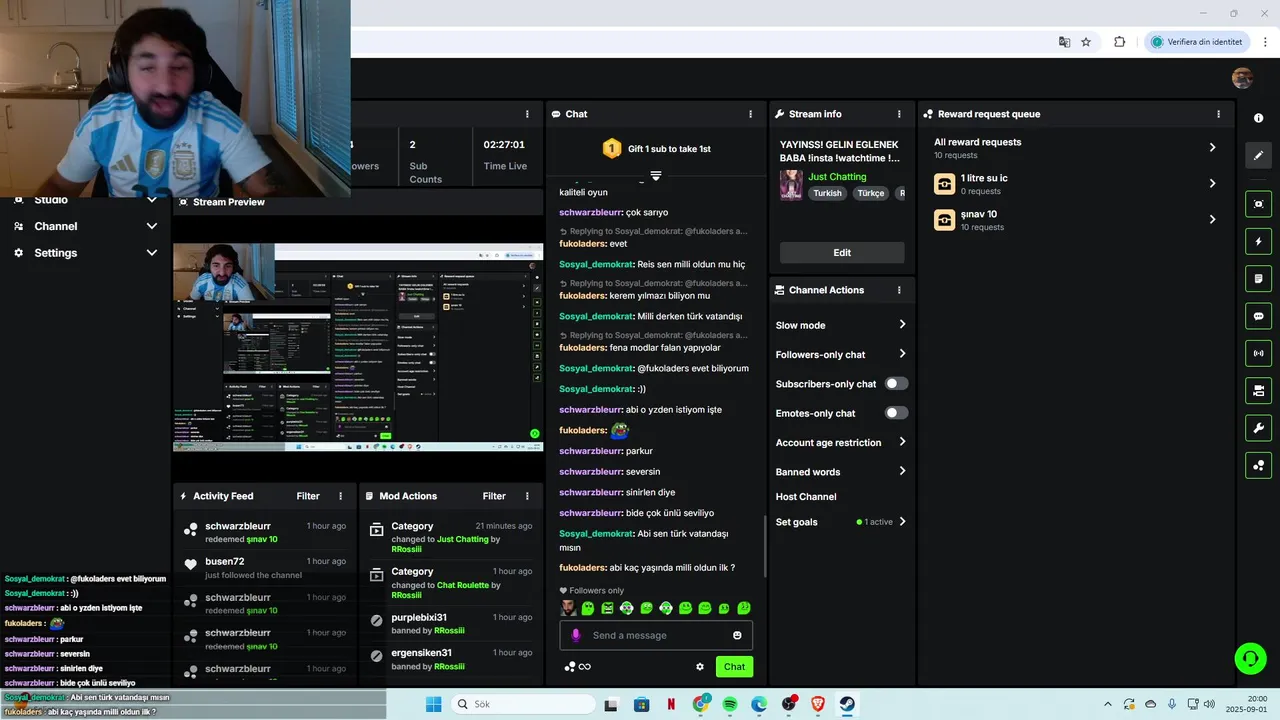
Task: Click the channel points infinity balance
Action: click(578, 667)
